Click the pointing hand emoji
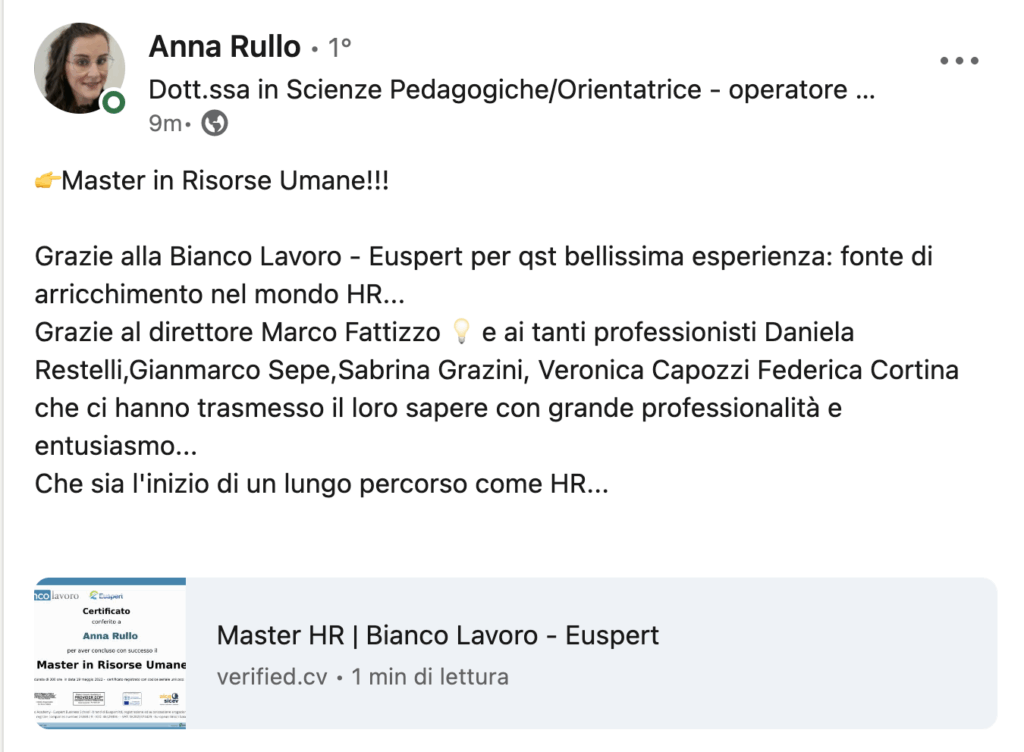 coord(47,181)
